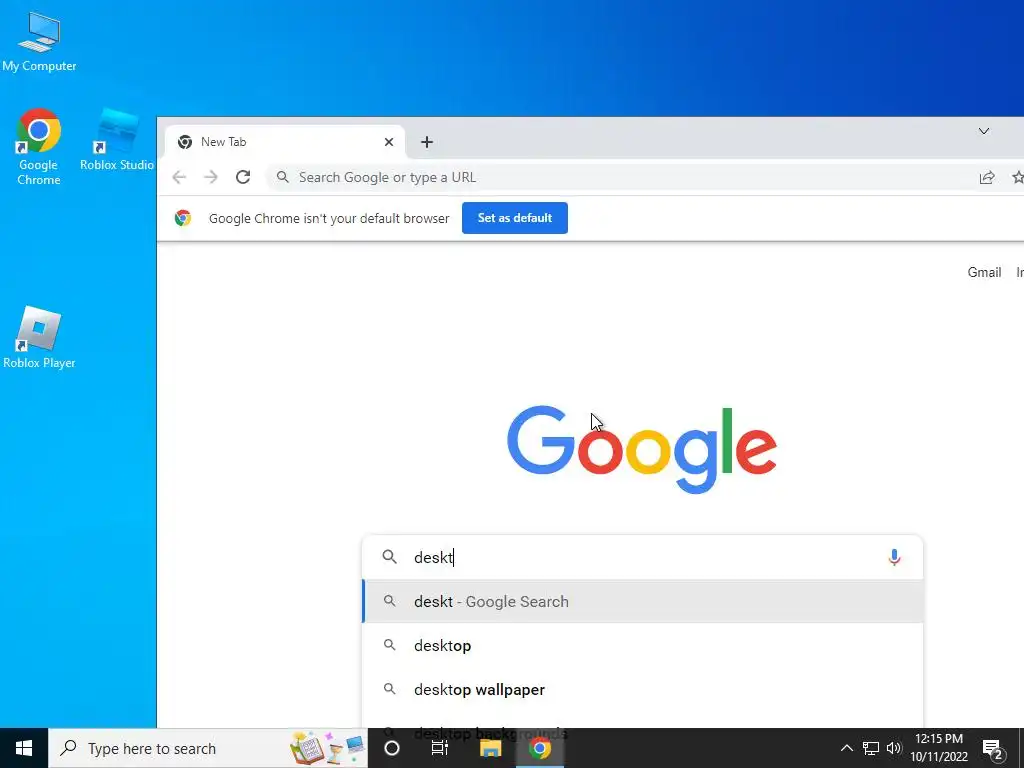Select 'deskt - Google Search' suggestion
Screen dimensions: 1024x768
click(643, 601)
